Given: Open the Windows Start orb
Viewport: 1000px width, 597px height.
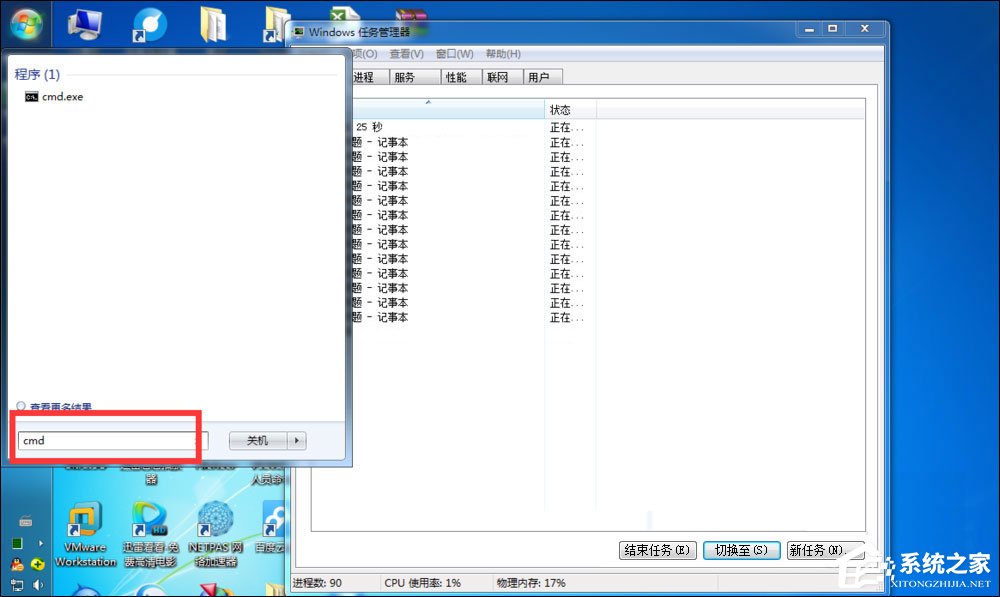Looking at the screenshot, I should click(x=27, y=25).
